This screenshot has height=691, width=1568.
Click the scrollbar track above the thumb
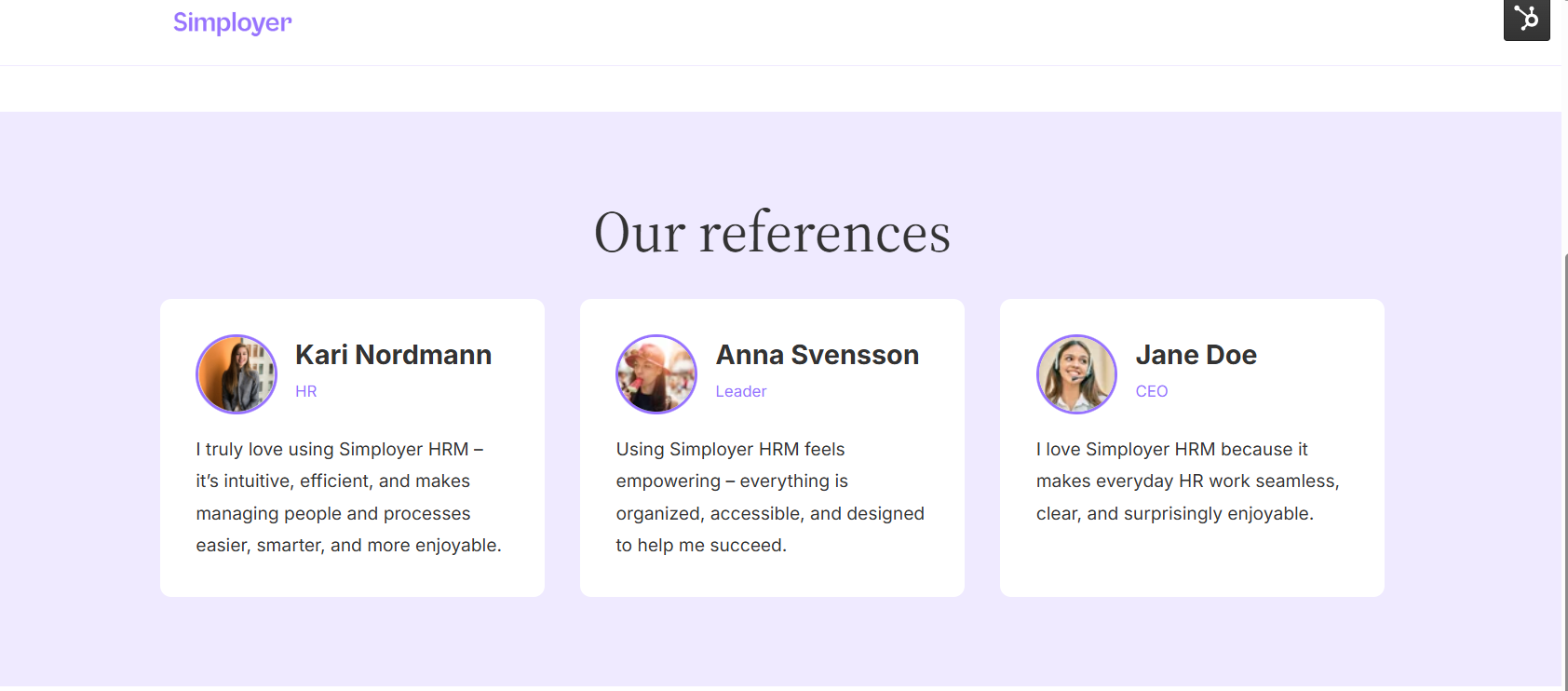(x=1564, y=140)
